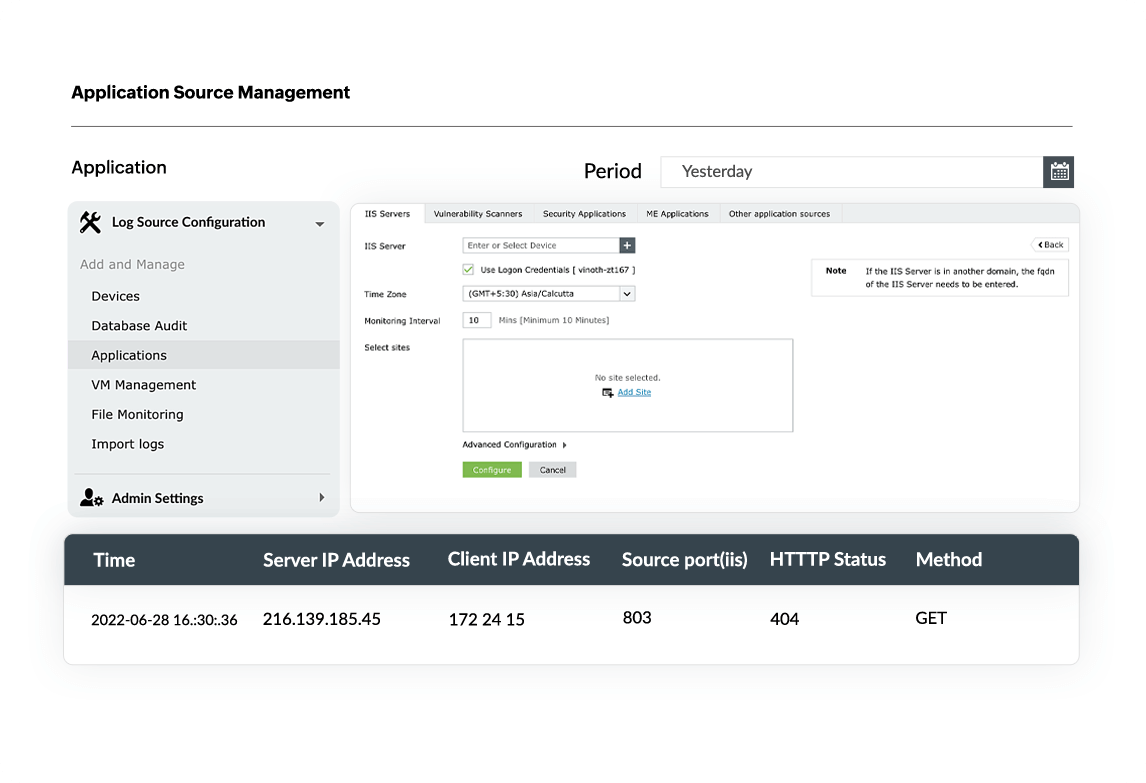This screenshot has width=1146, height=783.
Task: Click the green Configure button
Action: click(x=492, y=470)
